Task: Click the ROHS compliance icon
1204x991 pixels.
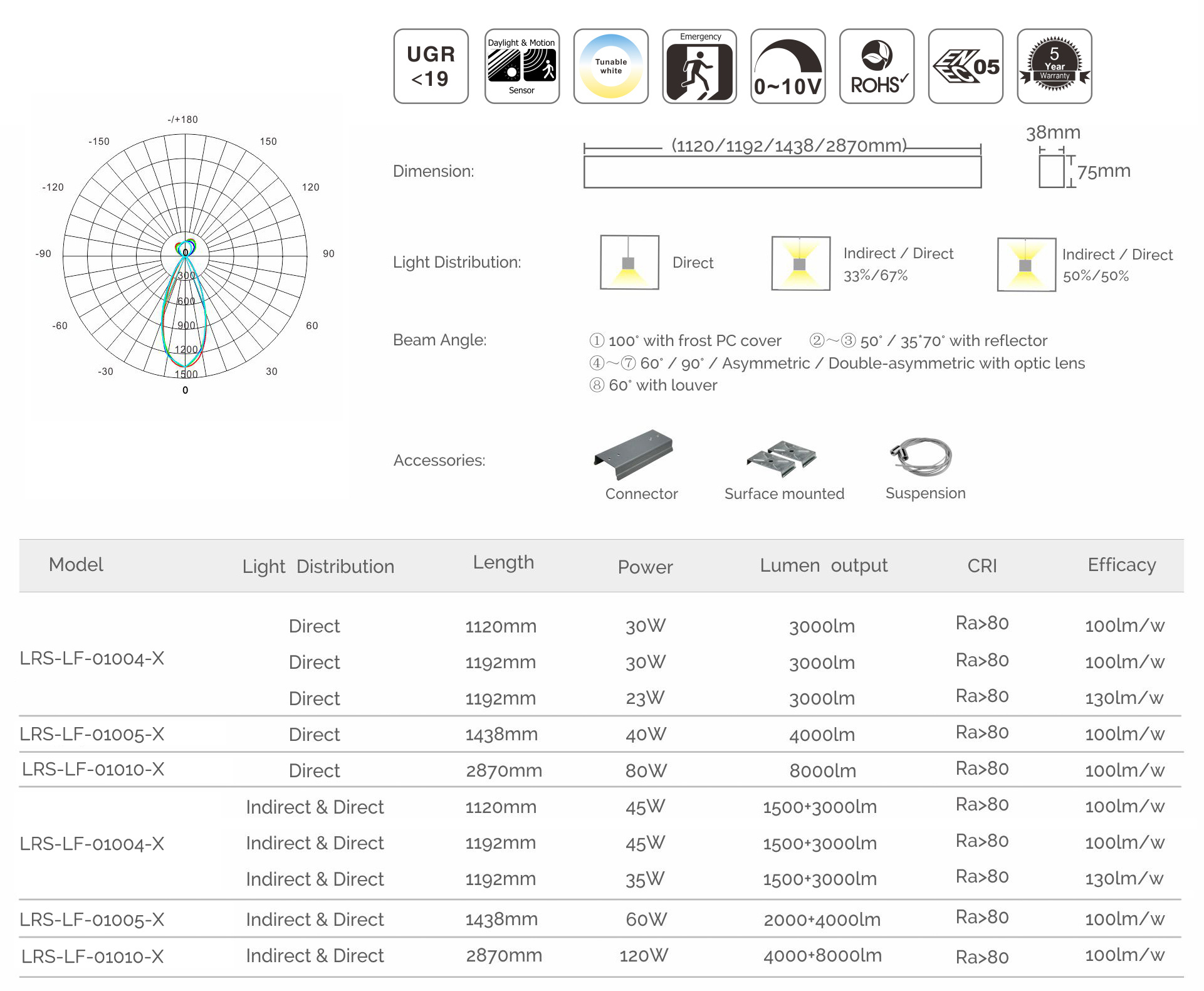Action: [x=877, y=66]
